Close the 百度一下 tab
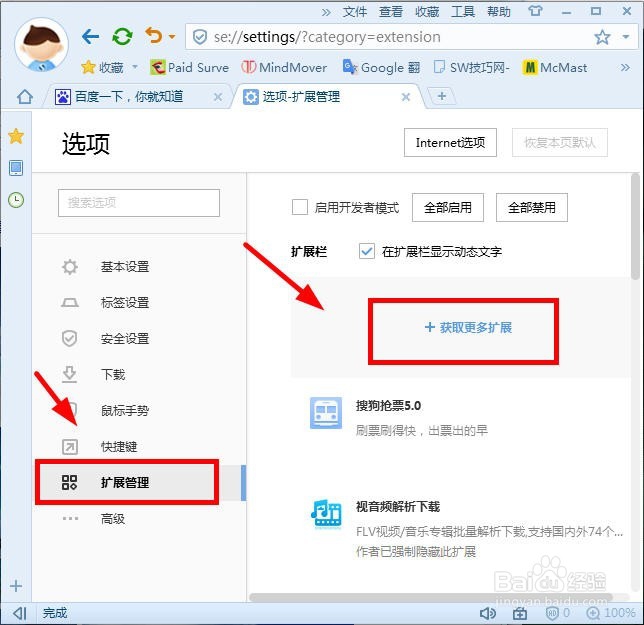The height and width of the screenshot is (625, 644). coord(218,97)
